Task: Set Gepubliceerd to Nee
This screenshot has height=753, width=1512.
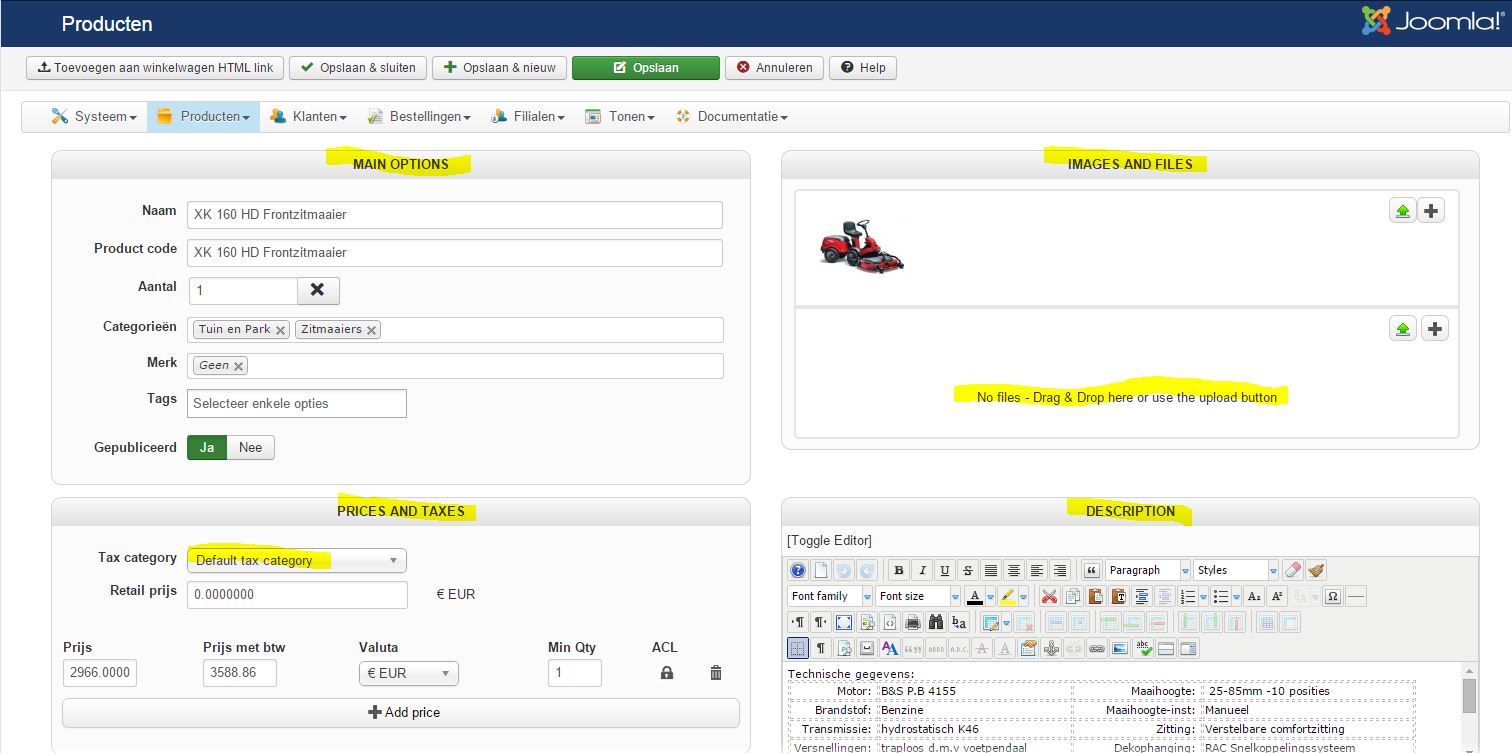Action: point(250,447)
